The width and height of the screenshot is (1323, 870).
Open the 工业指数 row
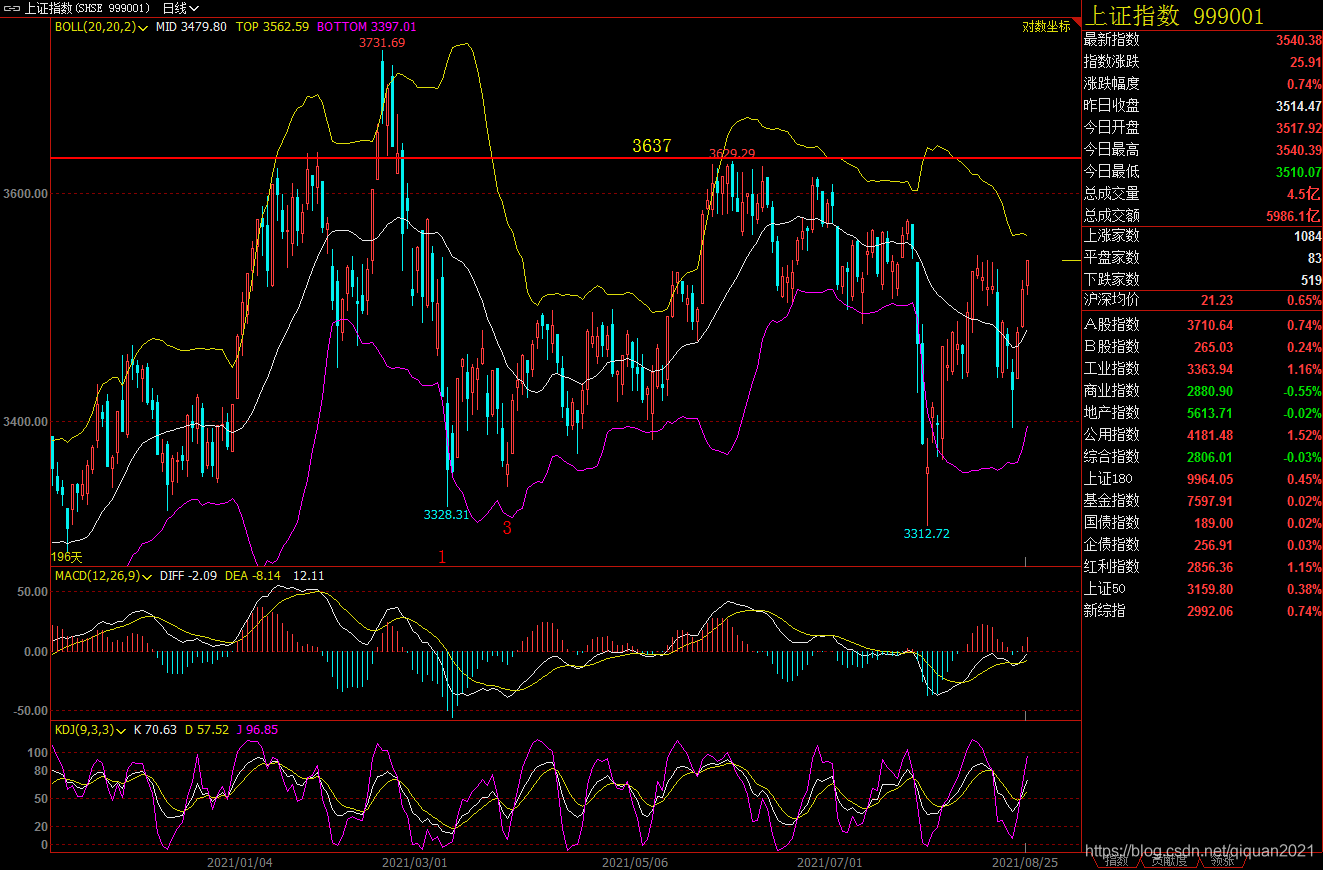pos(1203,369)
